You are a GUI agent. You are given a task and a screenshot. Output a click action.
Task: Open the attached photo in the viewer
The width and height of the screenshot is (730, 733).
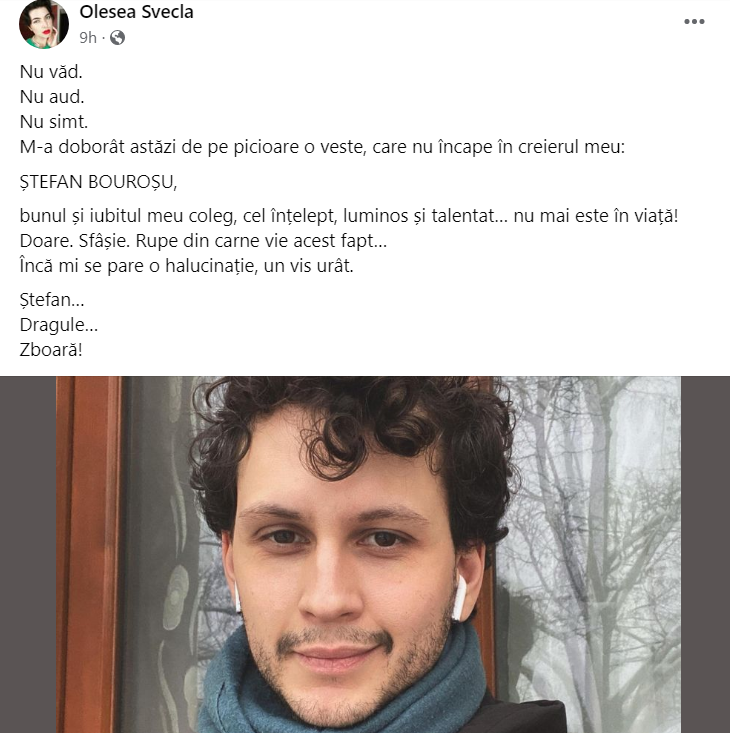point(368,554)
